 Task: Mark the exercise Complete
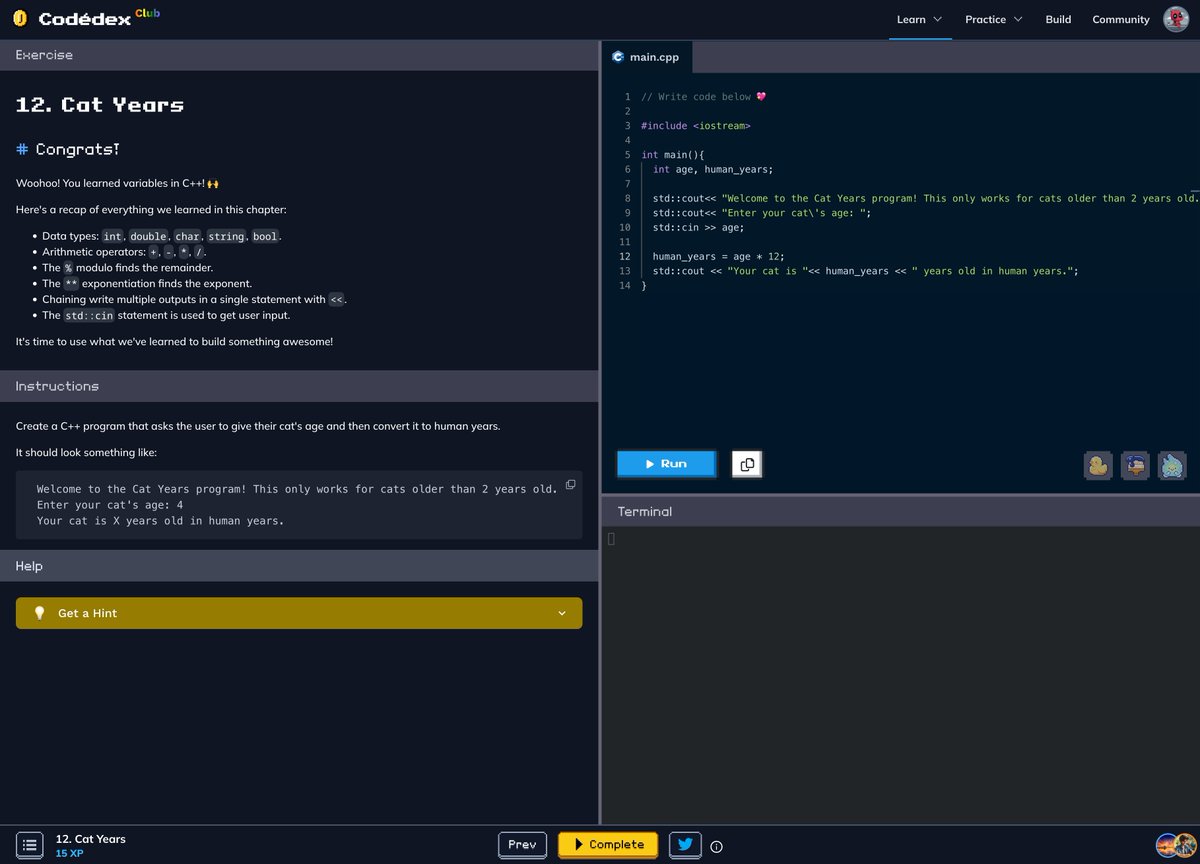[608, 844]
